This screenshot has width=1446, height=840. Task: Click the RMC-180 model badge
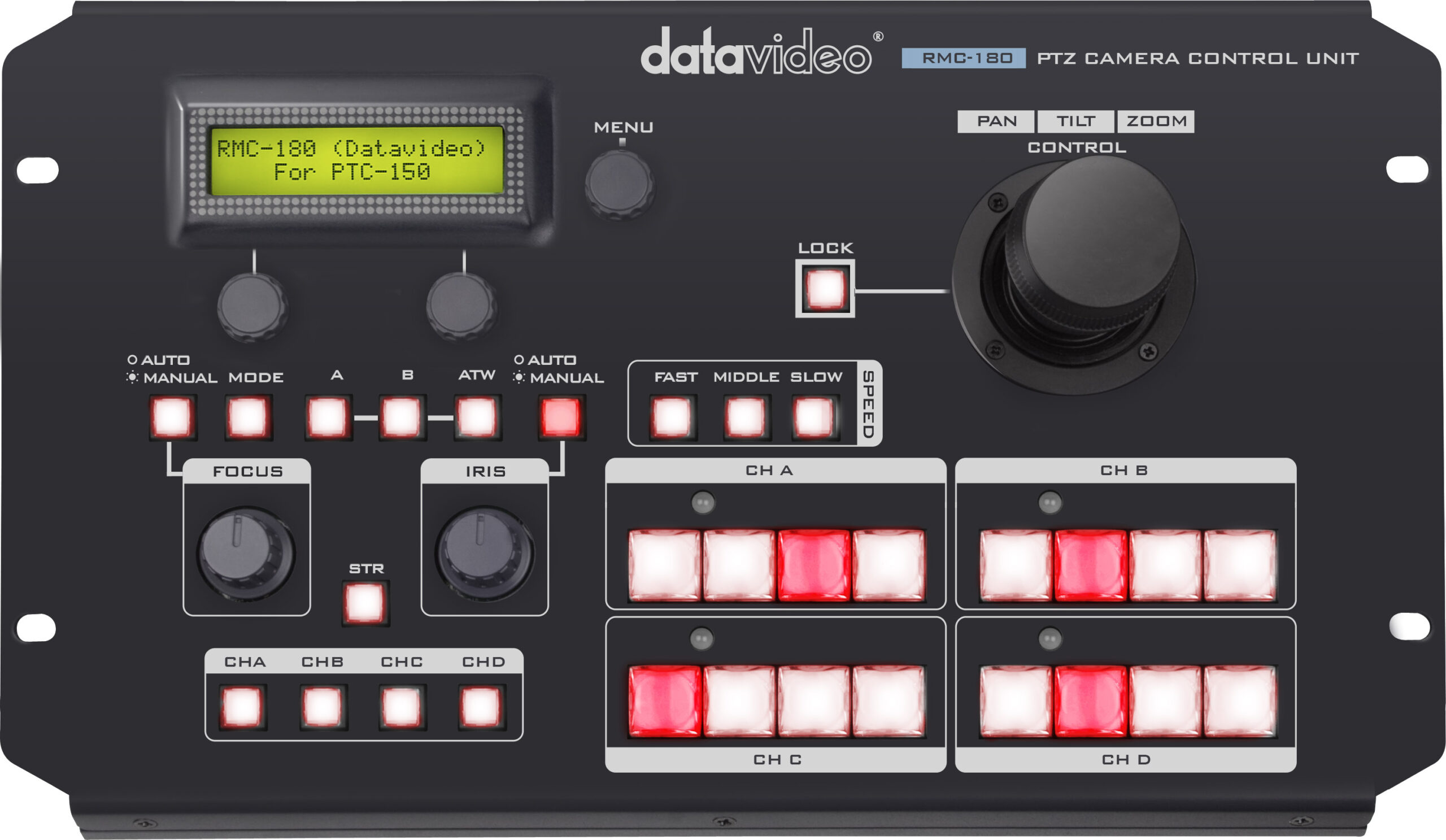(964, 59)
